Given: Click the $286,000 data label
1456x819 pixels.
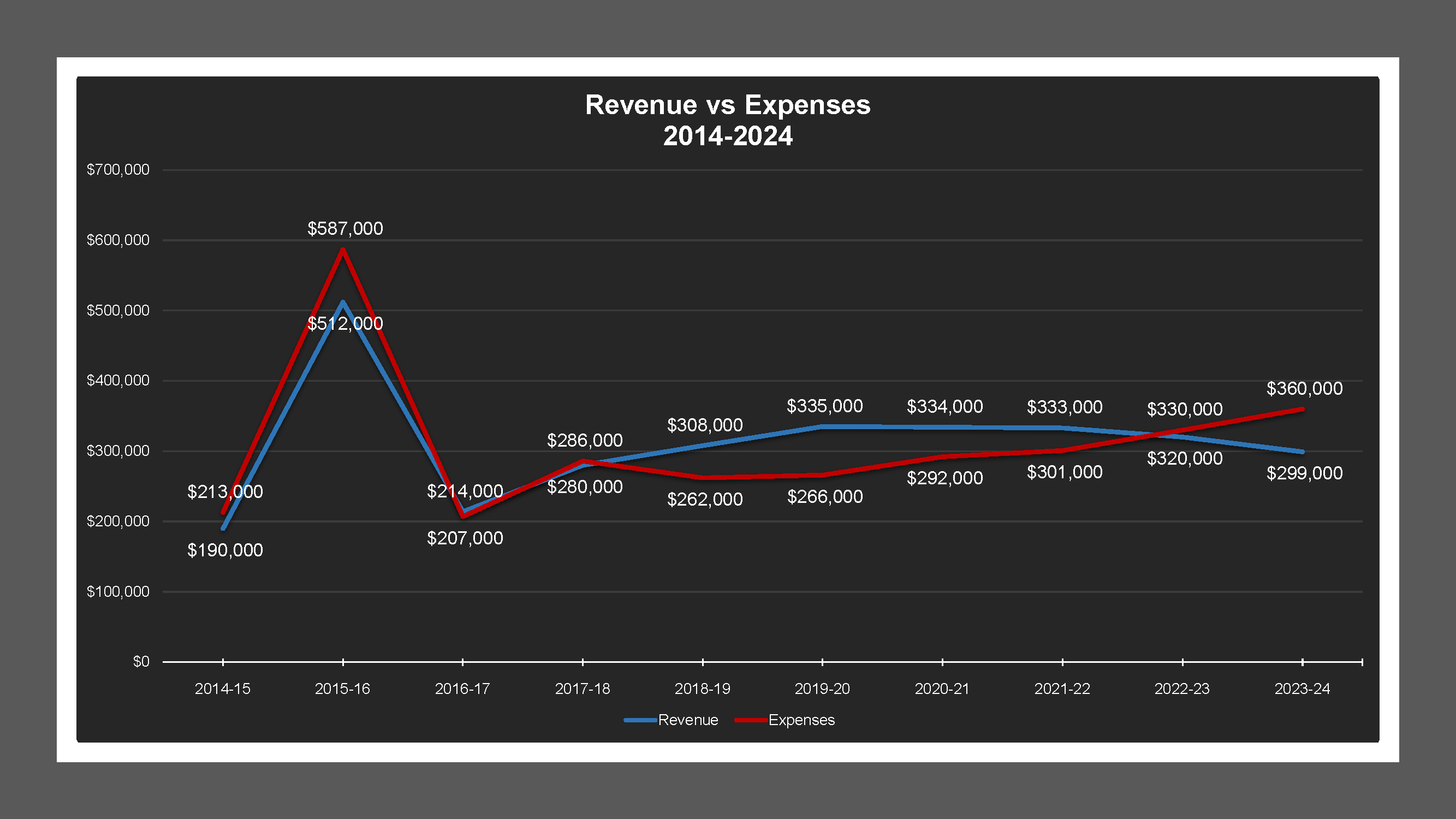Looking at the screenshot, I should coord(585,440).
